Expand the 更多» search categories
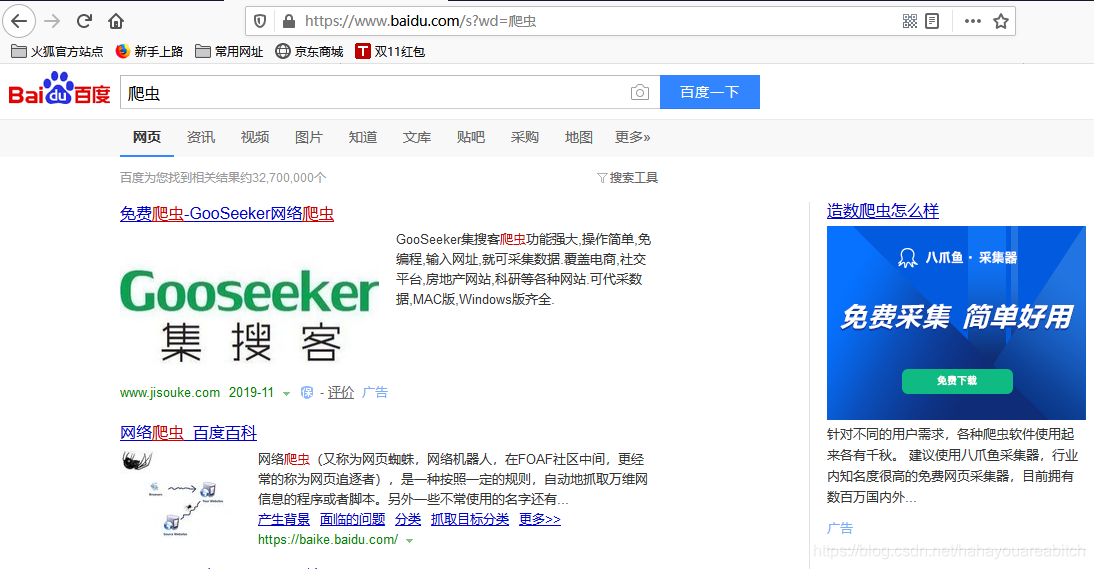Image resolution: width=1094 pixels, height=569 pixels. click(x=632, y=137)
